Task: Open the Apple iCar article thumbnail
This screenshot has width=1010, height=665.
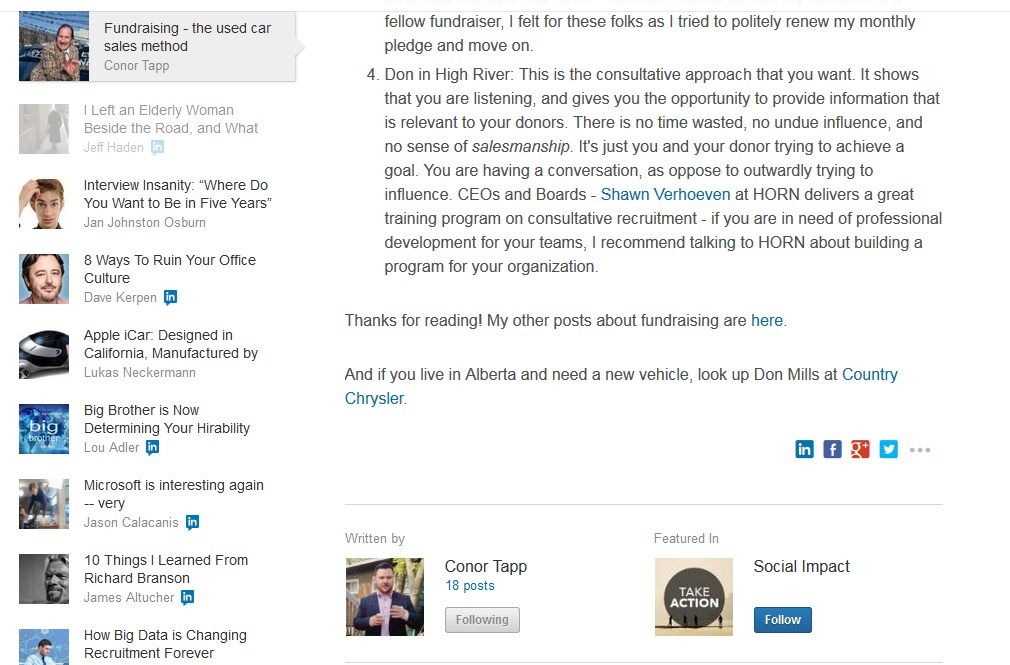Action: point(44,354)
